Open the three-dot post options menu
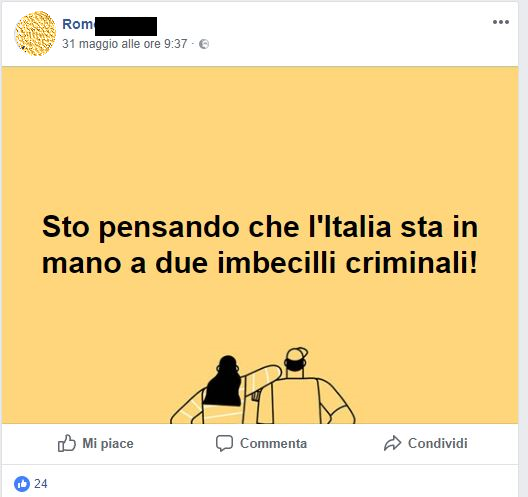The height and width of the screenshot is (497, 528). (500, 22)
